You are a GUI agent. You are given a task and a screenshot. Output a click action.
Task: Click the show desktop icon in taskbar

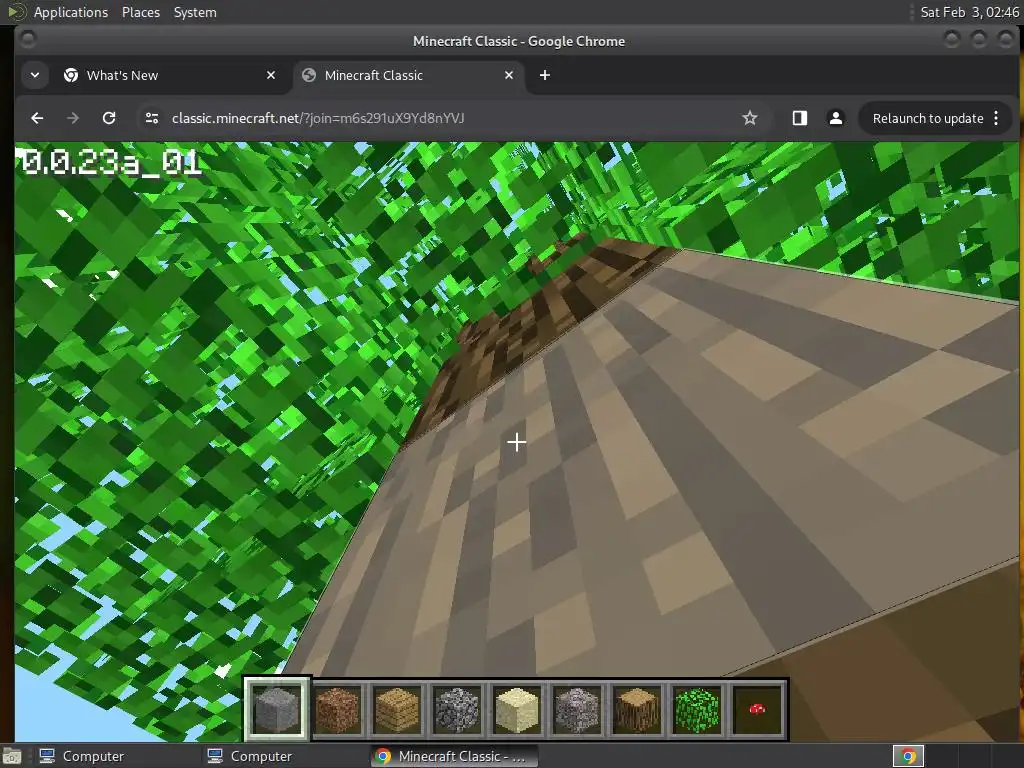(12, 756)
